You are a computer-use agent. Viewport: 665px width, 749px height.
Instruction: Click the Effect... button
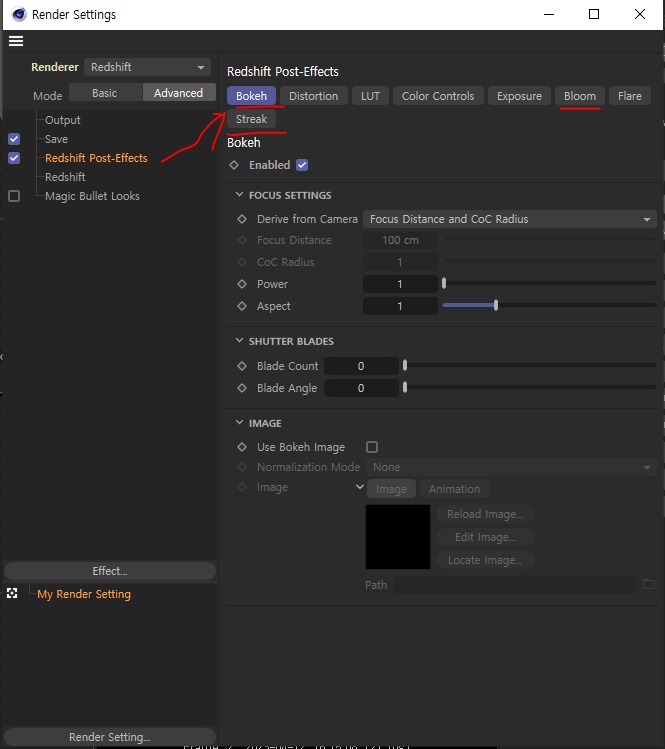point(110,571)
